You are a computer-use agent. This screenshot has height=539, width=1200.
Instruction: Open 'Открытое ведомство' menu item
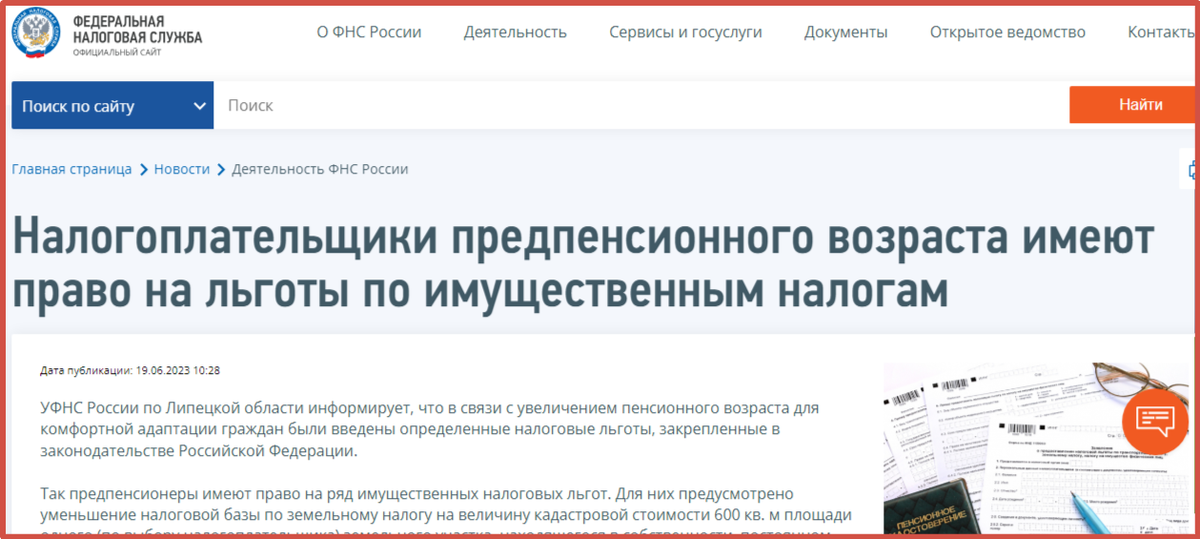click(1007, 32)
